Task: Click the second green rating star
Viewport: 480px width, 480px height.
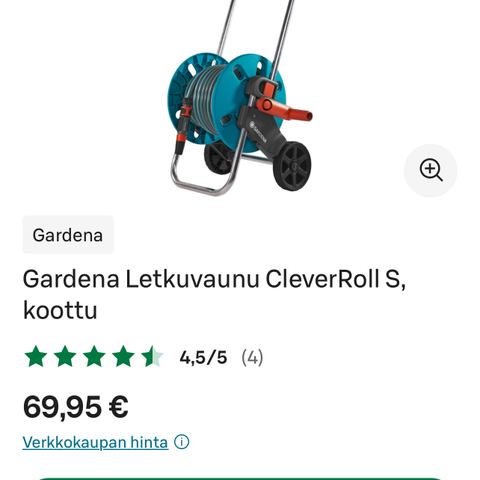Action: click(x=65, y=357)
